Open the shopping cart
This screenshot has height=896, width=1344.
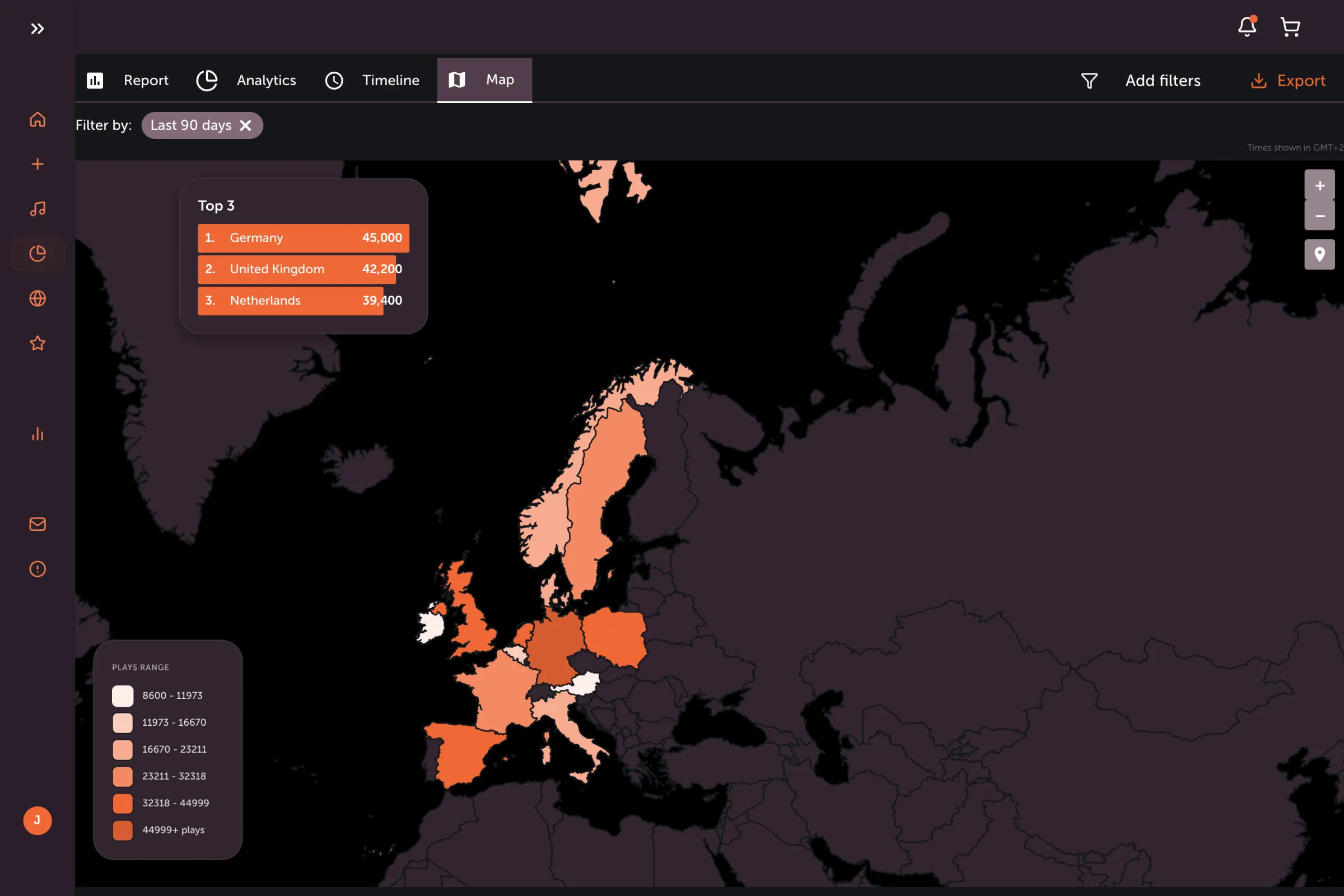point(1290,27)
